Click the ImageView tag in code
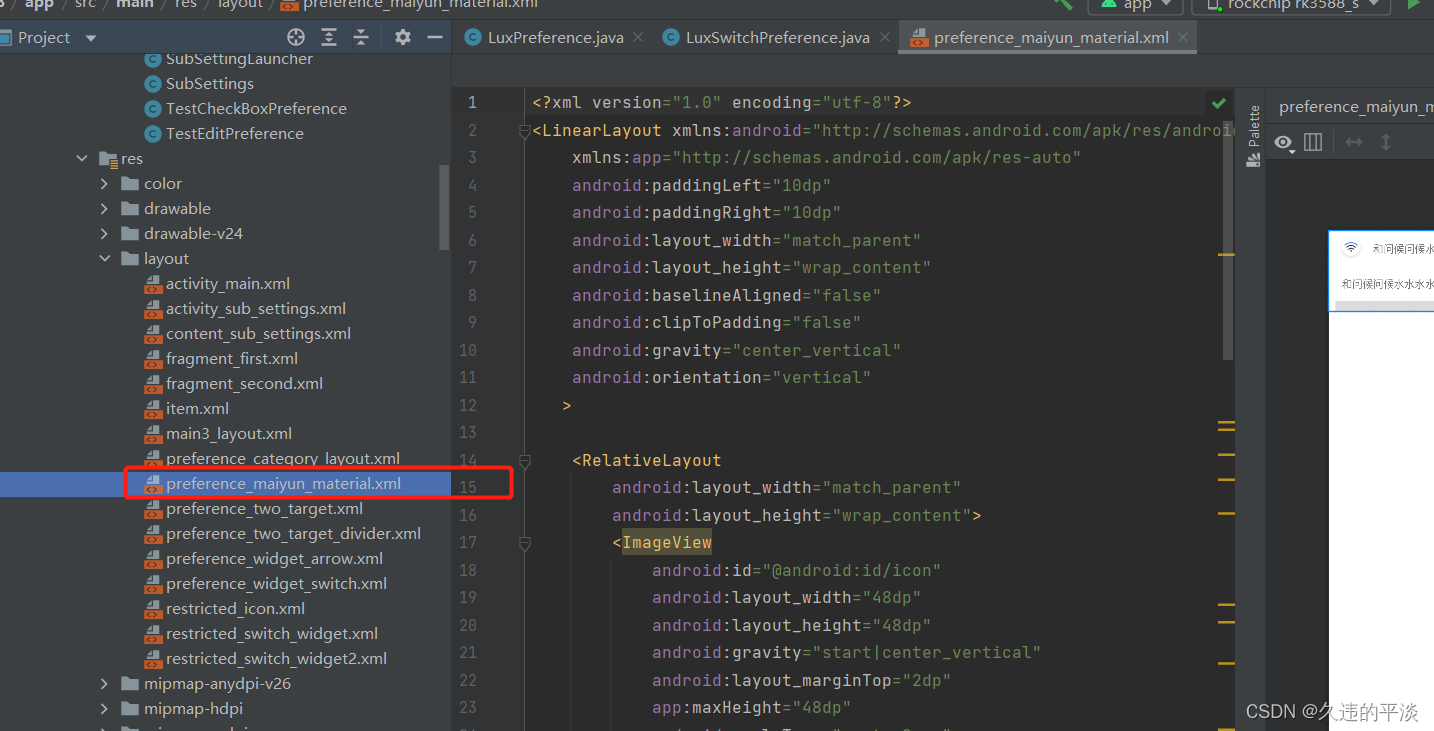 click(x=667, y=543)
